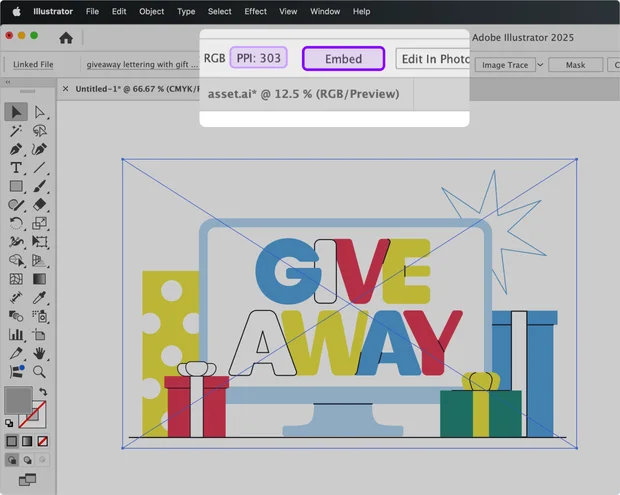Viewport: 620px width, 495px height.
Task: Swap fill and stroke colors
Action: (43, 391)
